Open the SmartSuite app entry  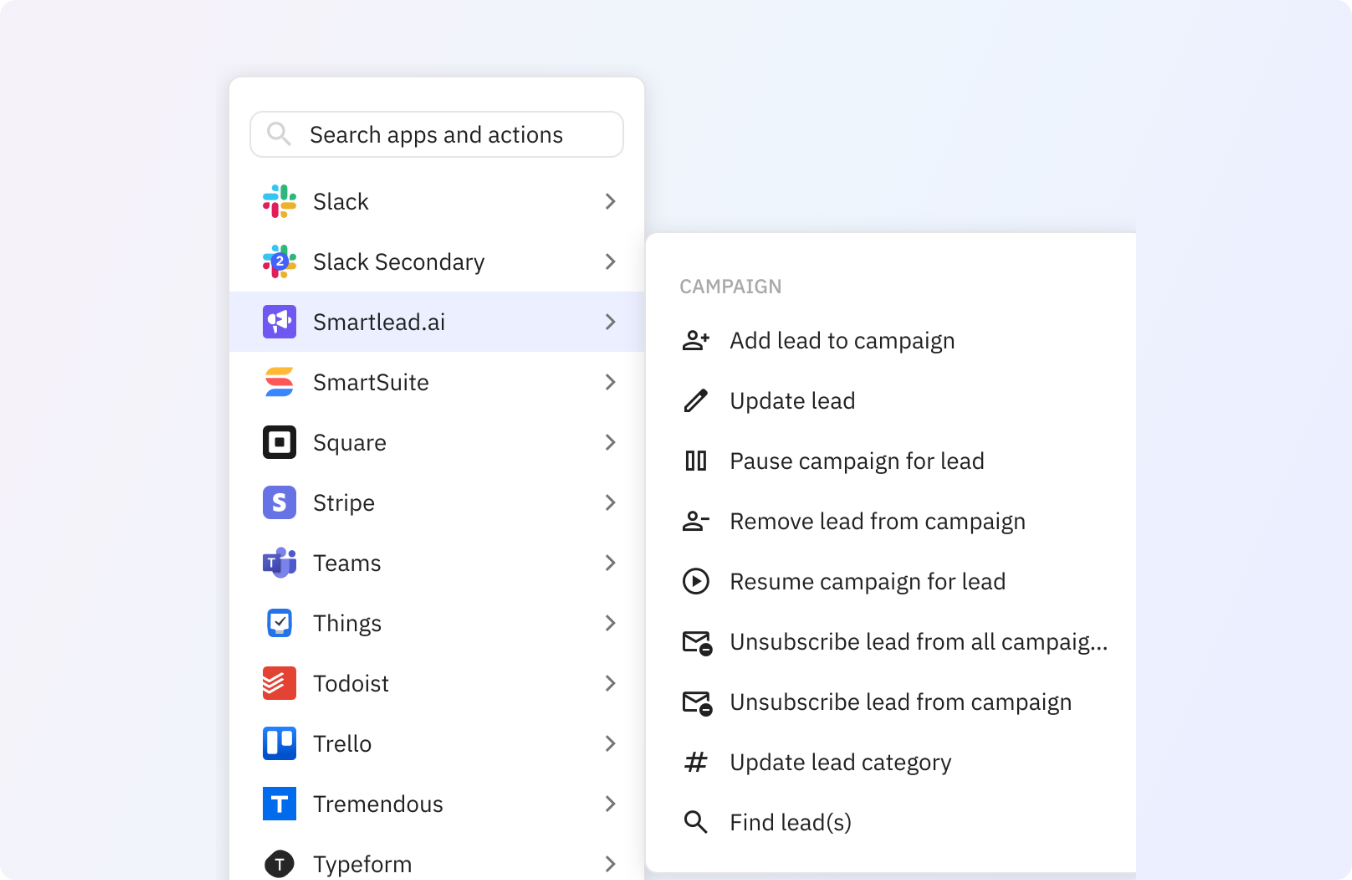tap(436, 382)
